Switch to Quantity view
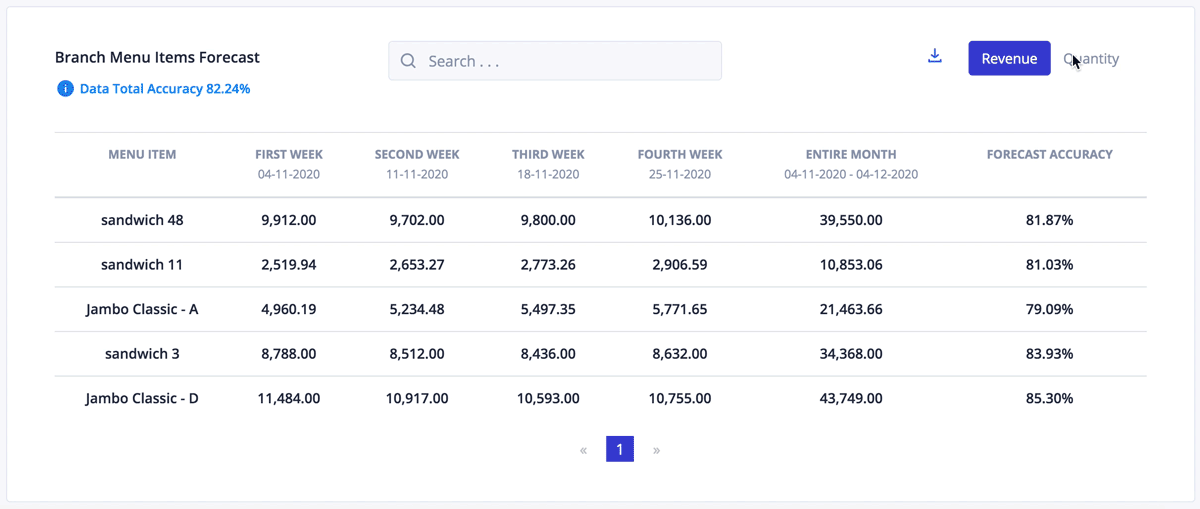This screenshot has width=1200, height=509. click(x=1091, y=59)
